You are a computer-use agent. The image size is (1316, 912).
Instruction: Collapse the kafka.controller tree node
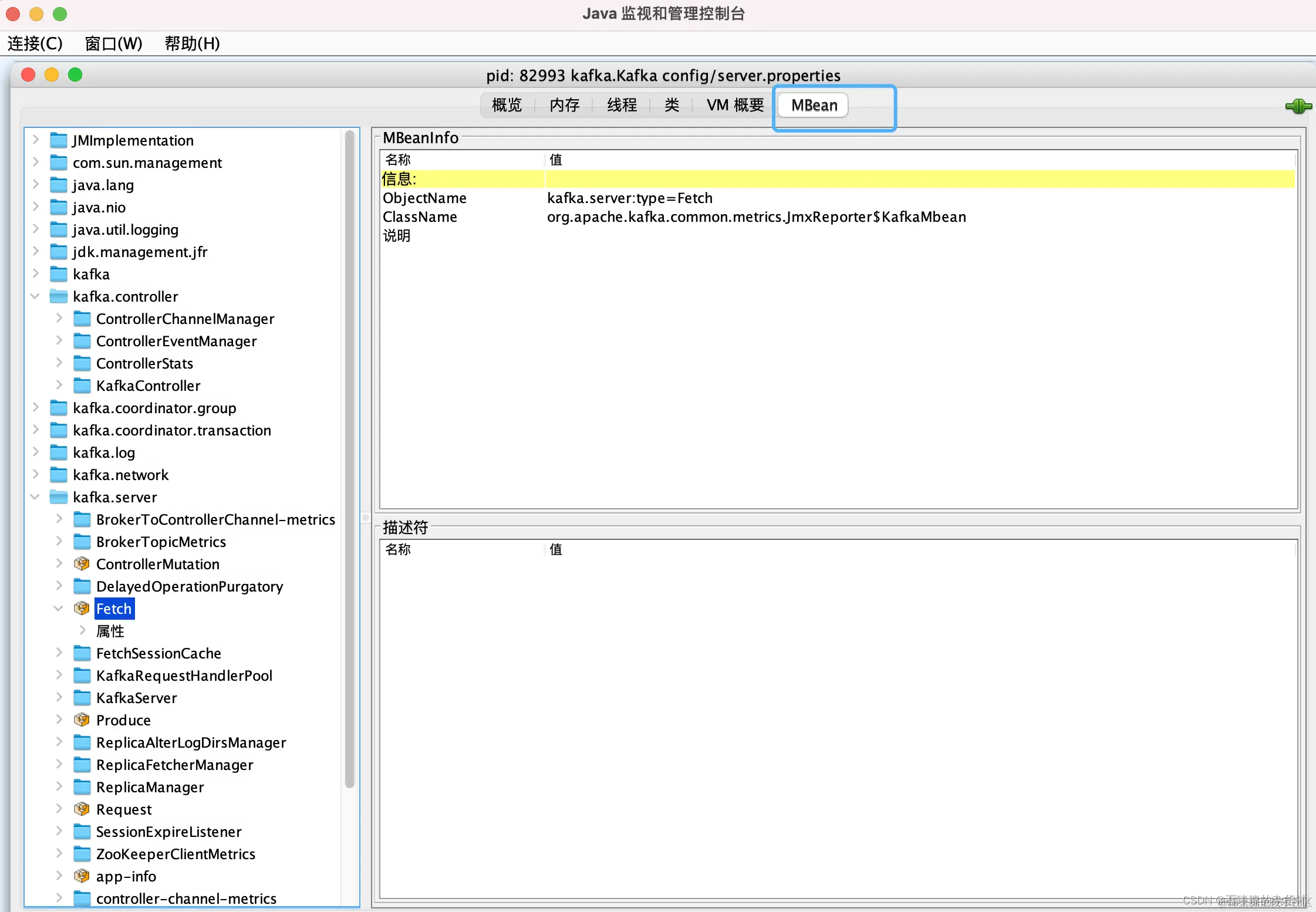[35, 296]
